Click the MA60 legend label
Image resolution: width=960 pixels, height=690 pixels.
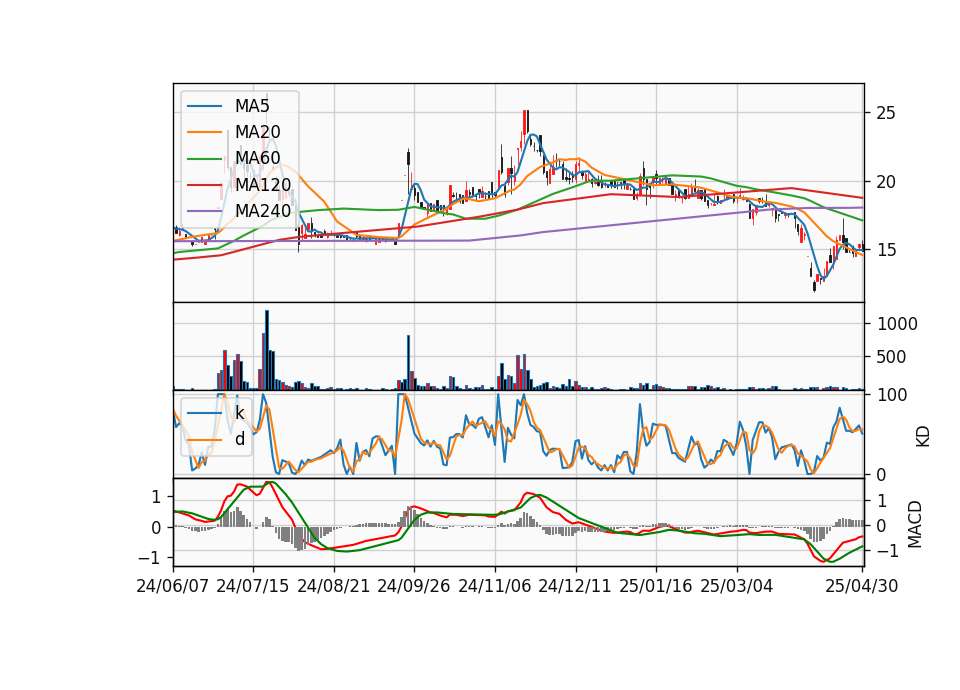pos(257,158)
